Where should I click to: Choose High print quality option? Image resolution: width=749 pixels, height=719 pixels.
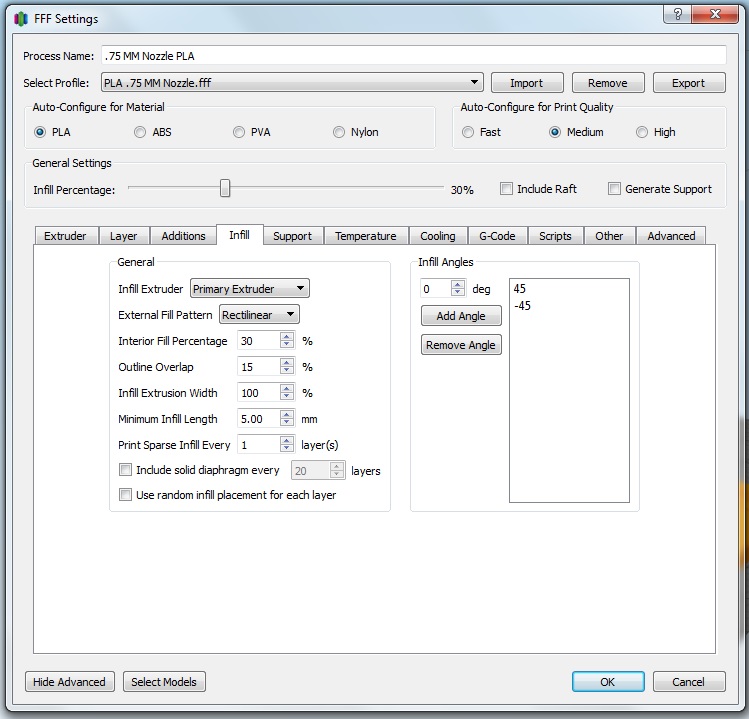(642, 132)
